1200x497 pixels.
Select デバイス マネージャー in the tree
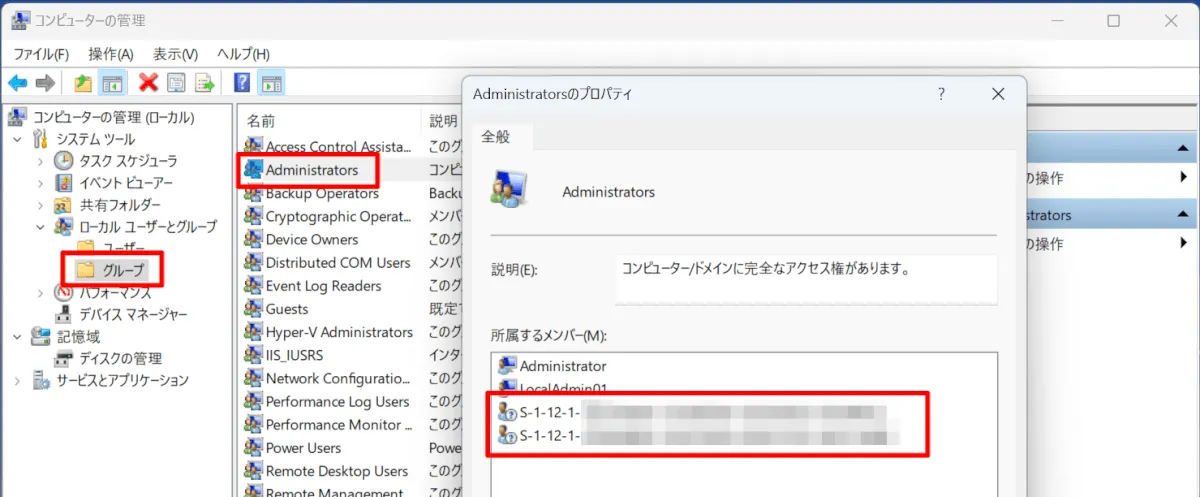133,314
